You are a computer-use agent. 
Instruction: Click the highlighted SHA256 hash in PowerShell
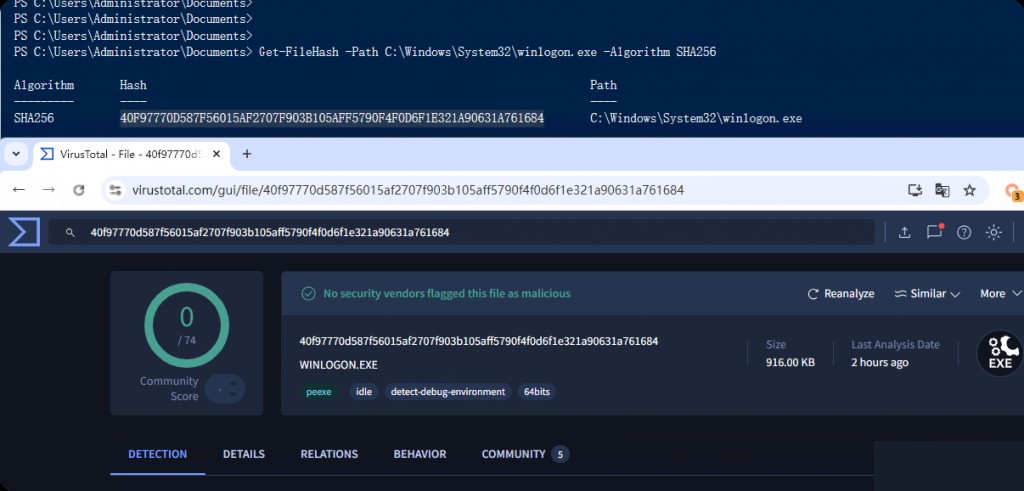332,118
